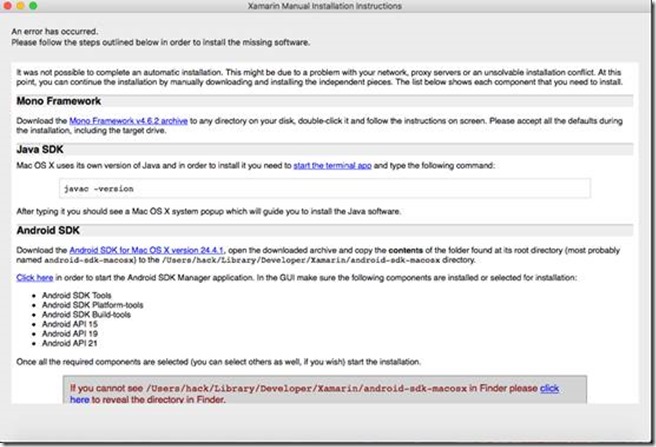The height and width of the screenshot is (447, 656).
Task: Select the Android API 21 list item
Action: (x=69, y=344)
